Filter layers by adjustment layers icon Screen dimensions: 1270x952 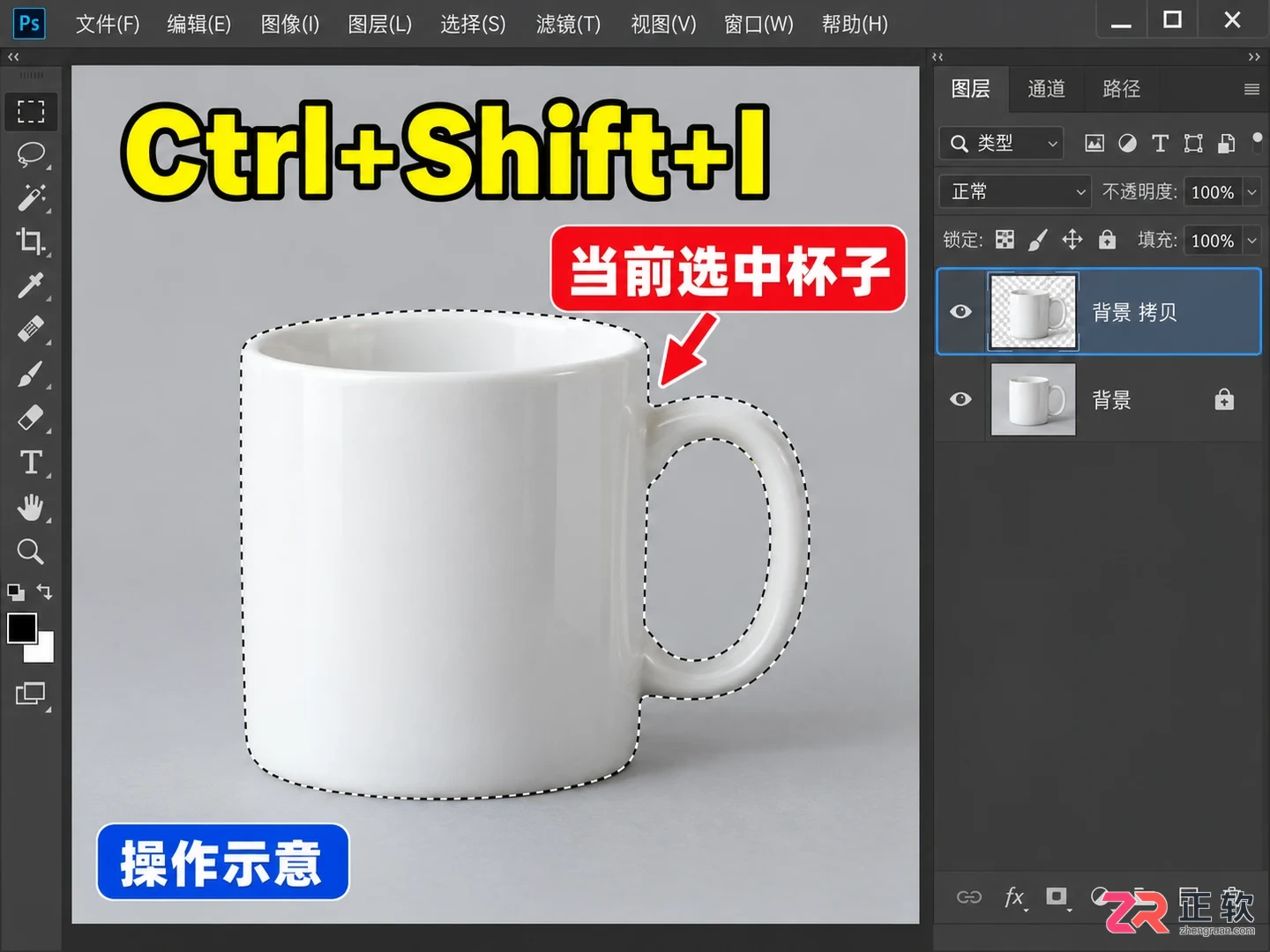[1127, 143]
